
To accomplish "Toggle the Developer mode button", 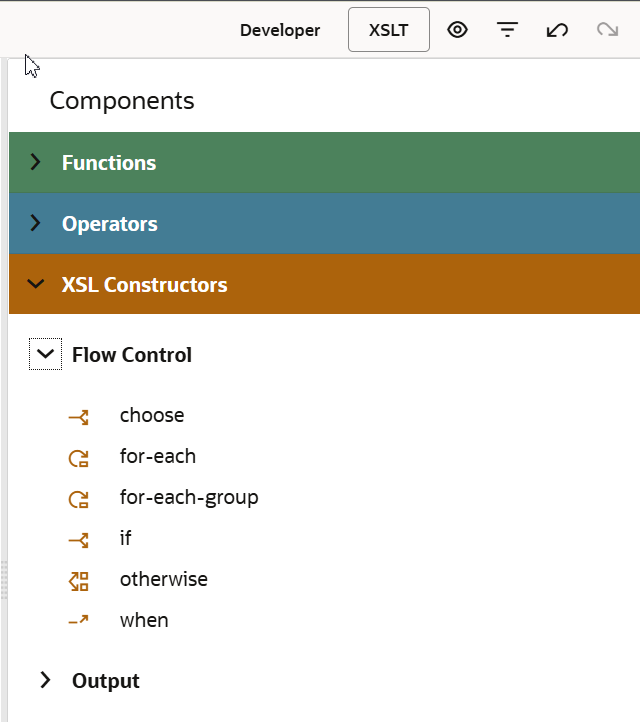I will (x=280, y=30).
